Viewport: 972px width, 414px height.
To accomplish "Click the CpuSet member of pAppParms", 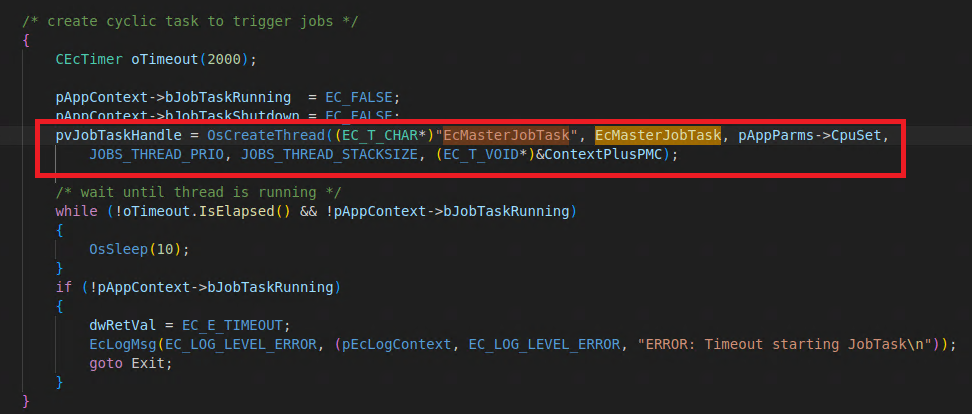I will (x=851, y=135).
